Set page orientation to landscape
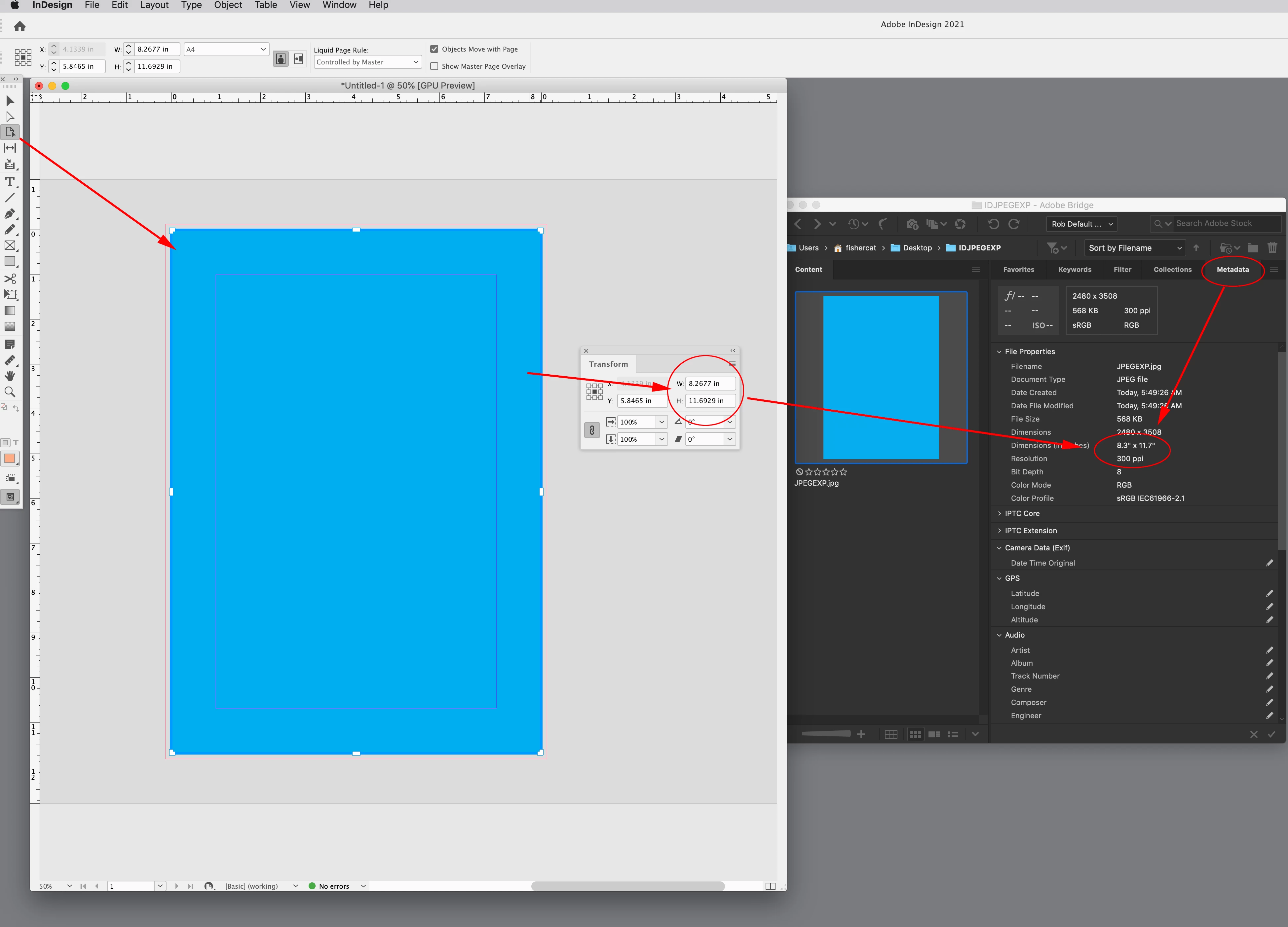 (298, 58)
